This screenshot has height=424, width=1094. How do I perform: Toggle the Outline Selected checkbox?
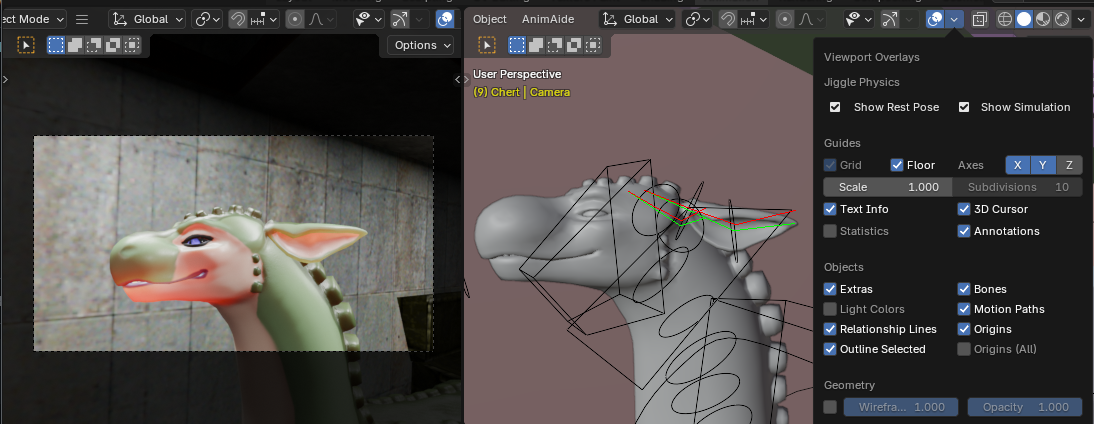click(x=830, y=349)
